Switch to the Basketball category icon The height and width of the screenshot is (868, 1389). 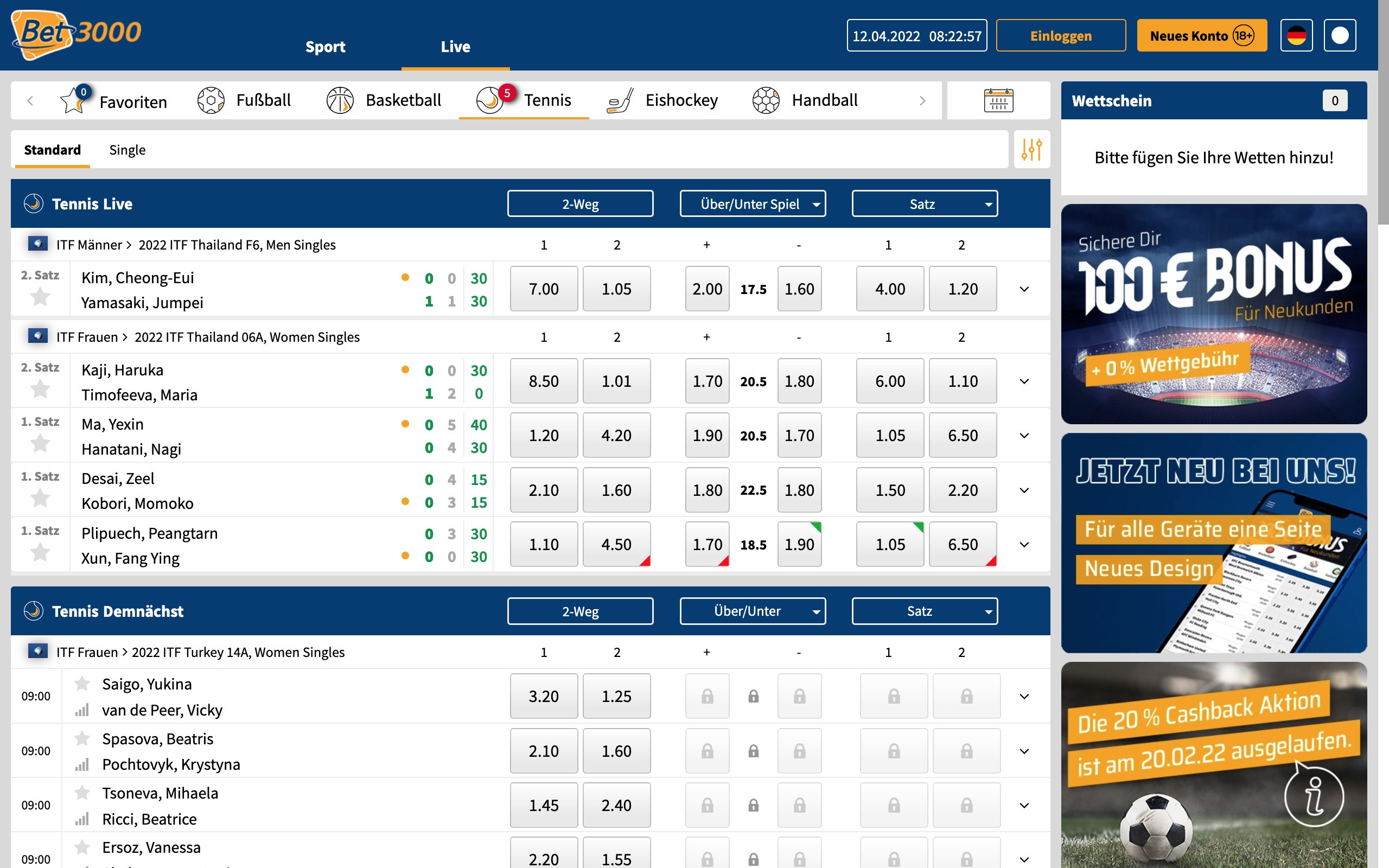click(340, 100)
